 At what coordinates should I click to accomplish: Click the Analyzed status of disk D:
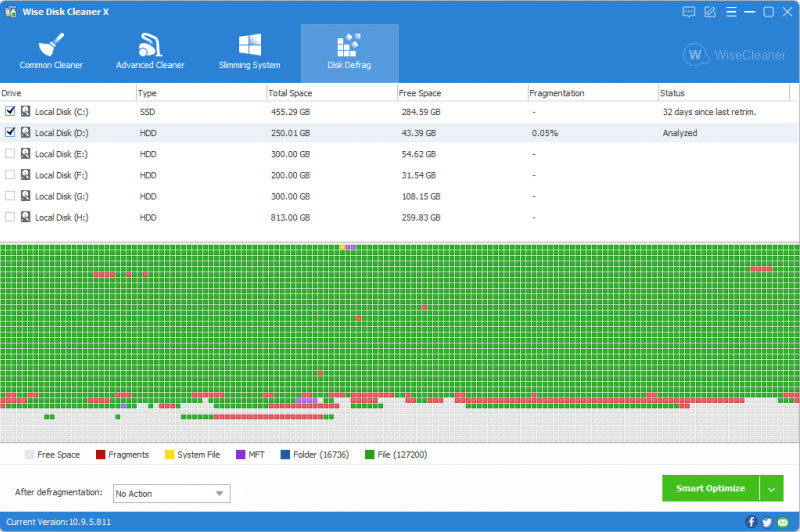(680, 133)
